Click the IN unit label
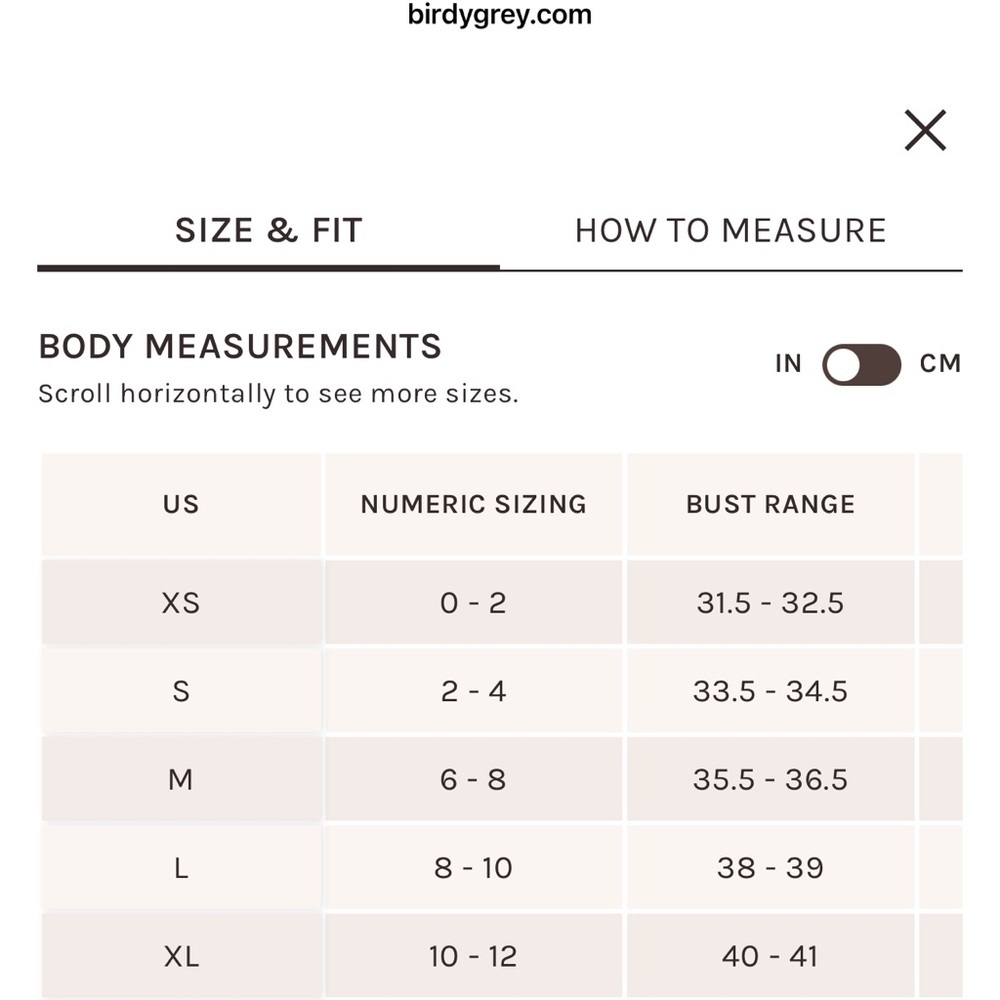 pyautogui.click(x=788, y=364)
